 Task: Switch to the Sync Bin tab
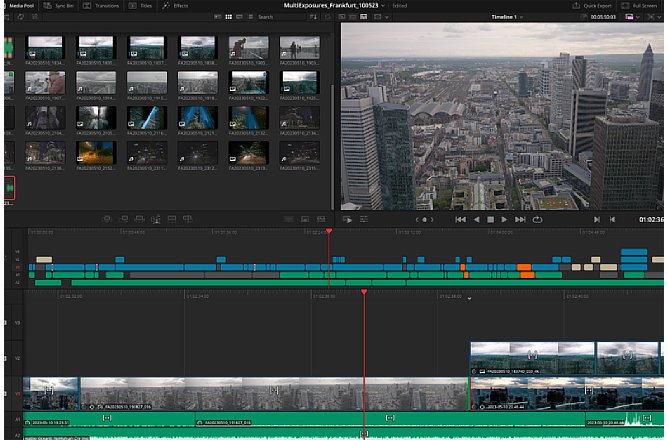(58, 6)
